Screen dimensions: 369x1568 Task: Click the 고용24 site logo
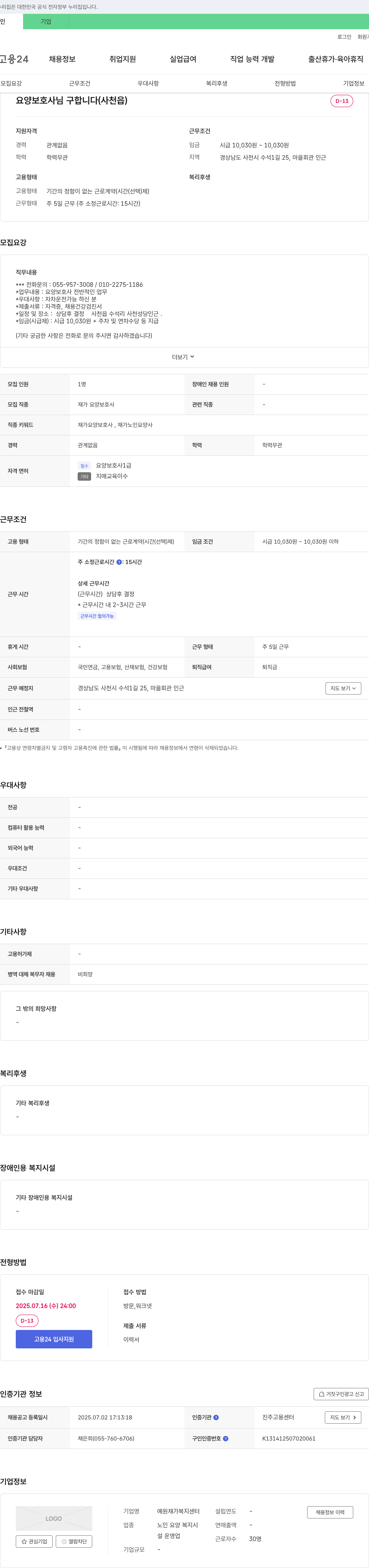[x=14, y=59]
